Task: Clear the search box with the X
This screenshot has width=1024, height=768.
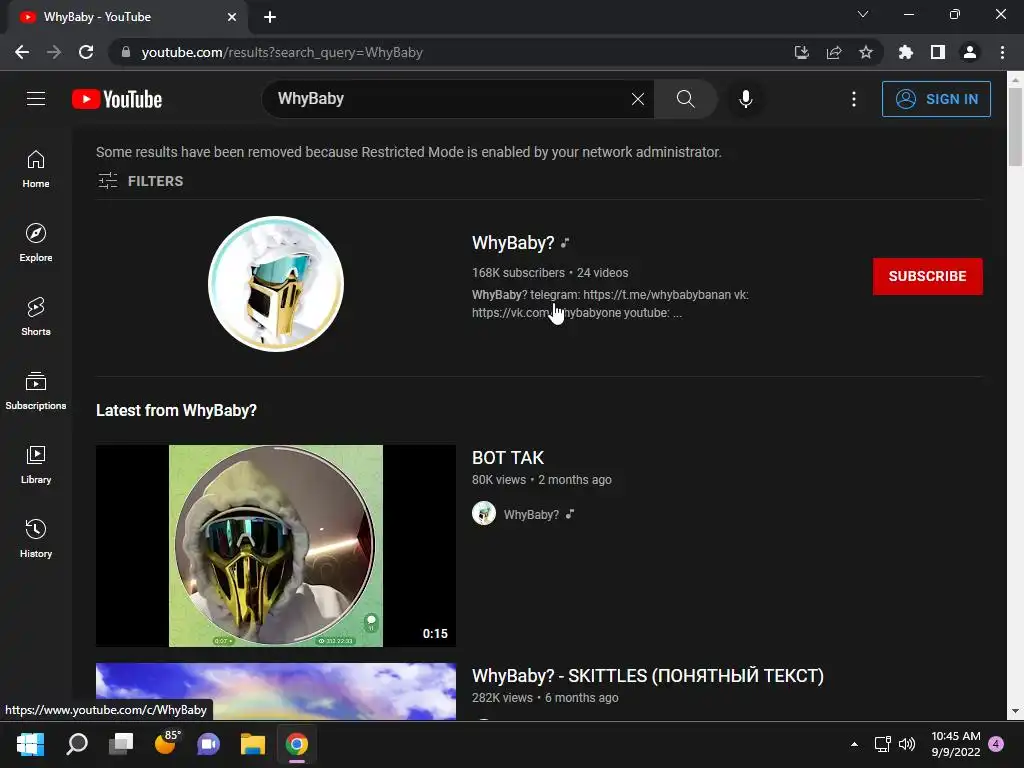Action: [x=638, y=99]
